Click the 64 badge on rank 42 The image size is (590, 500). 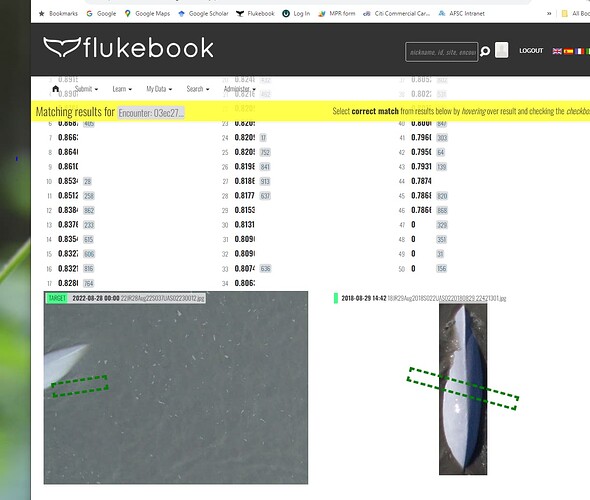coord(441,152)
